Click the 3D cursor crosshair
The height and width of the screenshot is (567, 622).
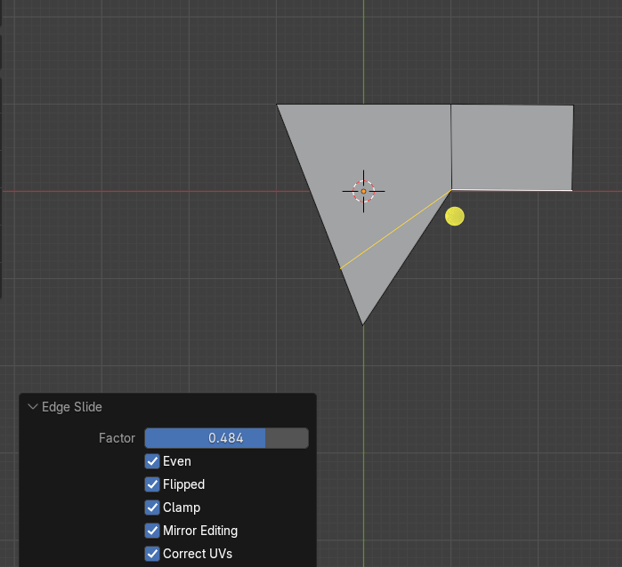click(363, 191)
